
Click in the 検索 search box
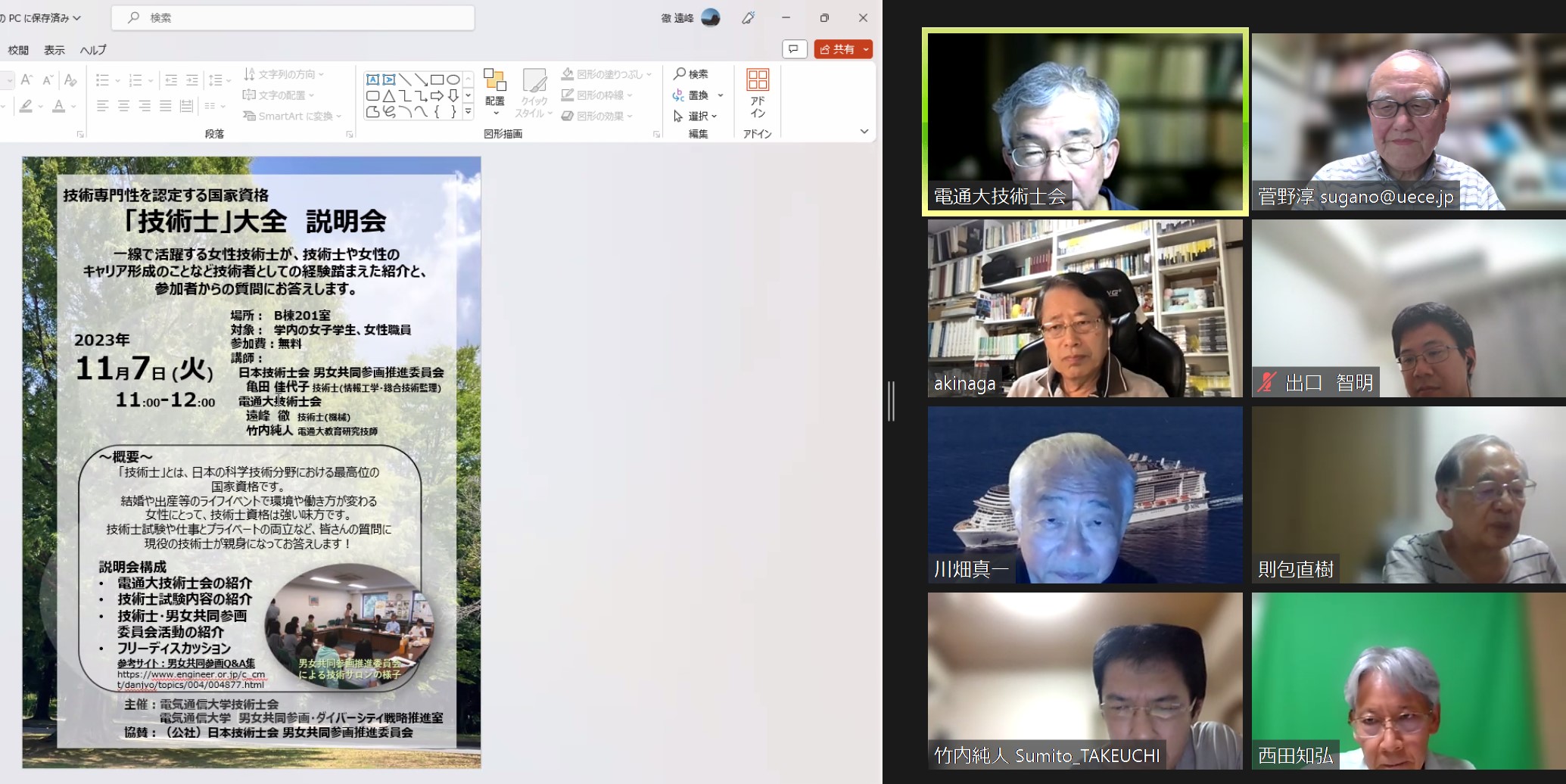coord(293,17)
